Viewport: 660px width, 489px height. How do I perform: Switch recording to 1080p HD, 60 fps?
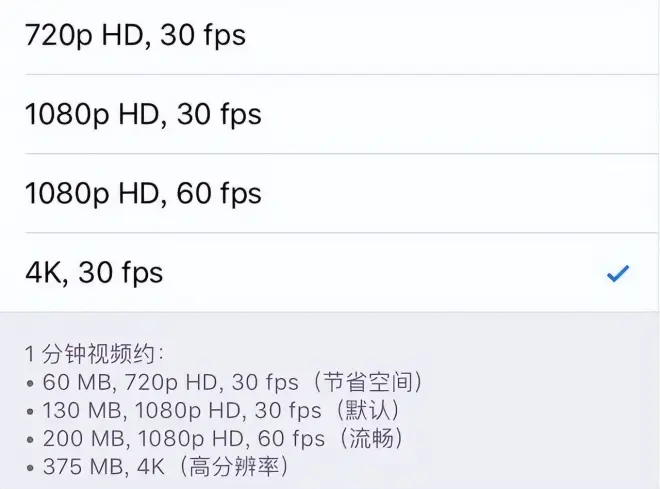click(143, 193)
